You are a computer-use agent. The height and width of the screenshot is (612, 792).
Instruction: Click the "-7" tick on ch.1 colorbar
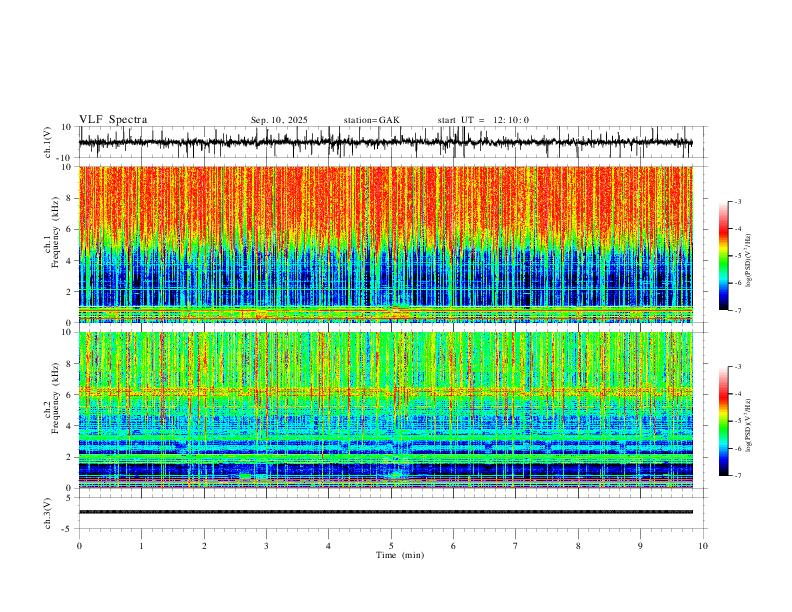pos(738,310)
